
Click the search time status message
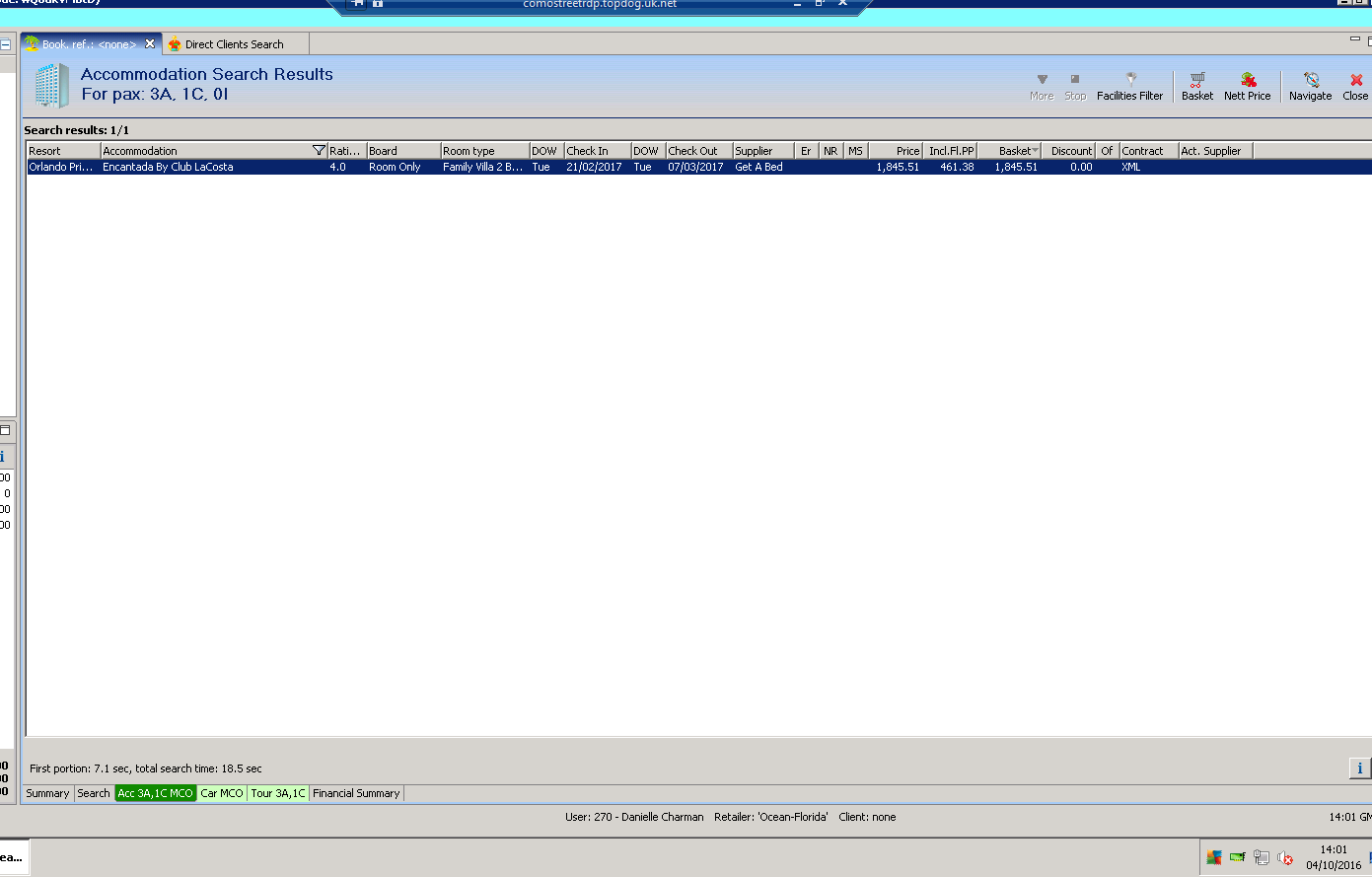[x=146, y=768]
